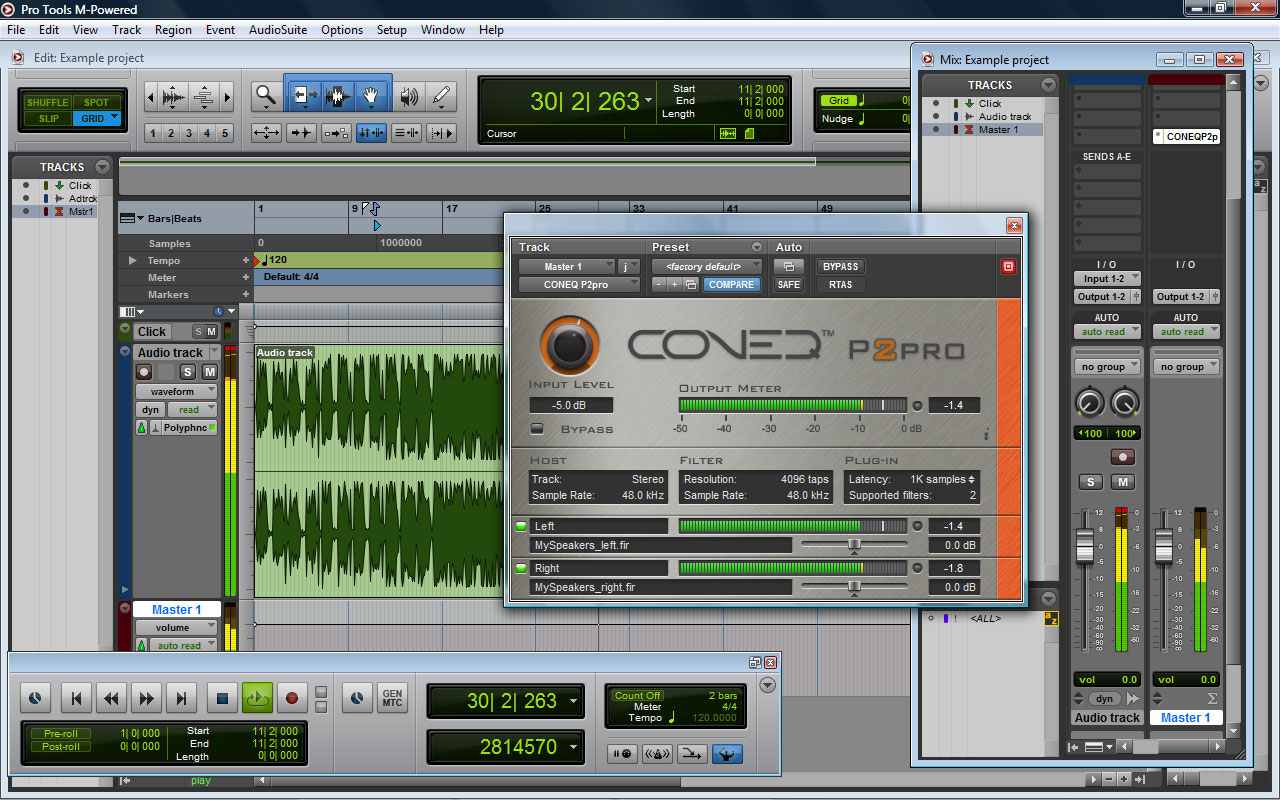Click Go to End transport button
This screenshot has width=1280, height=800.
click(181, 698)
